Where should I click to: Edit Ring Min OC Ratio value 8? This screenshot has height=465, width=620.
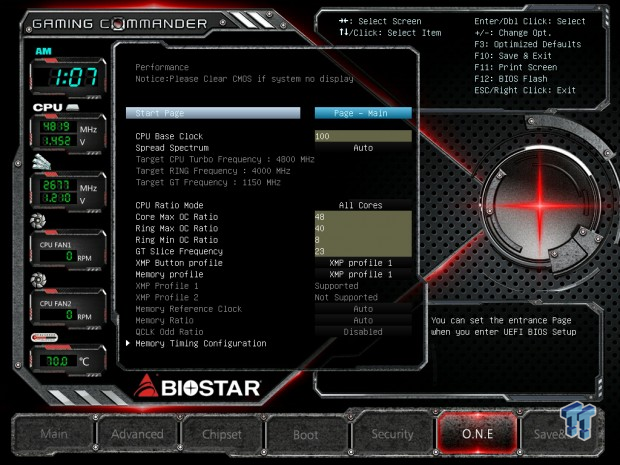(x=363, y=240)
